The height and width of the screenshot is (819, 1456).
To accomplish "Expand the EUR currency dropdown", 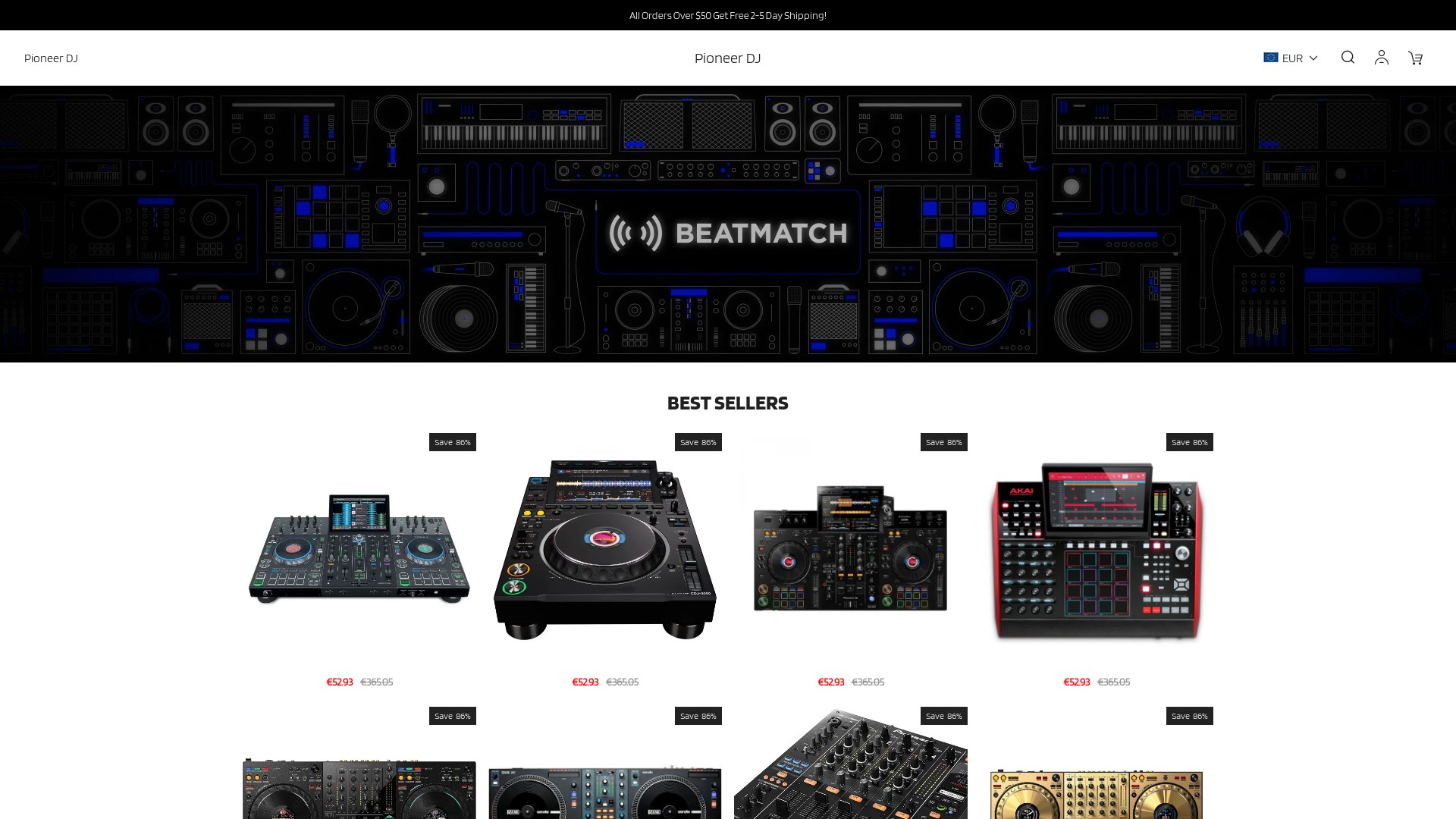I will tap(1291, 58).
